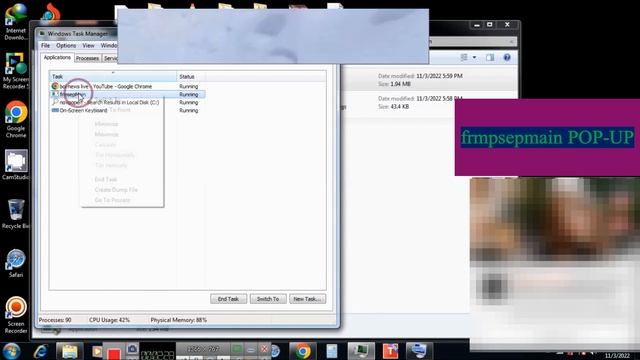Click the Running status of the Chrome task
Screen dimensions: 640x360
pos(189,87)
